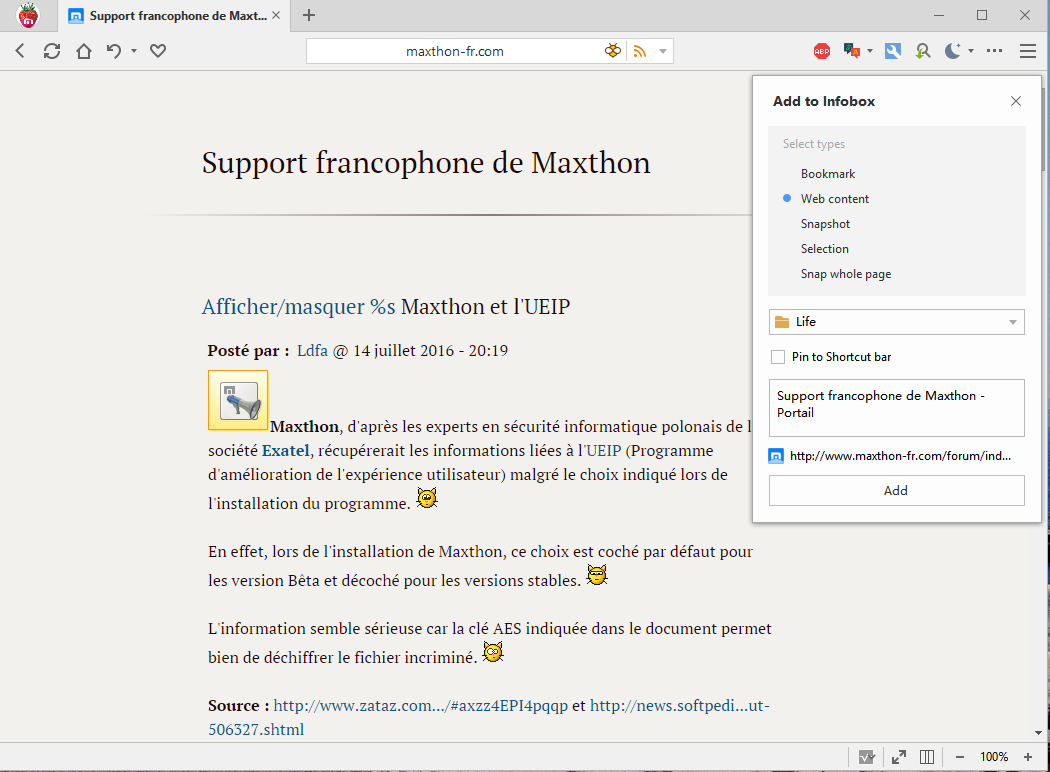Viewport: 1050px width, 772px height.
Task: Click the megaphone announcement thumbnail
Action: tap(238, 400)
